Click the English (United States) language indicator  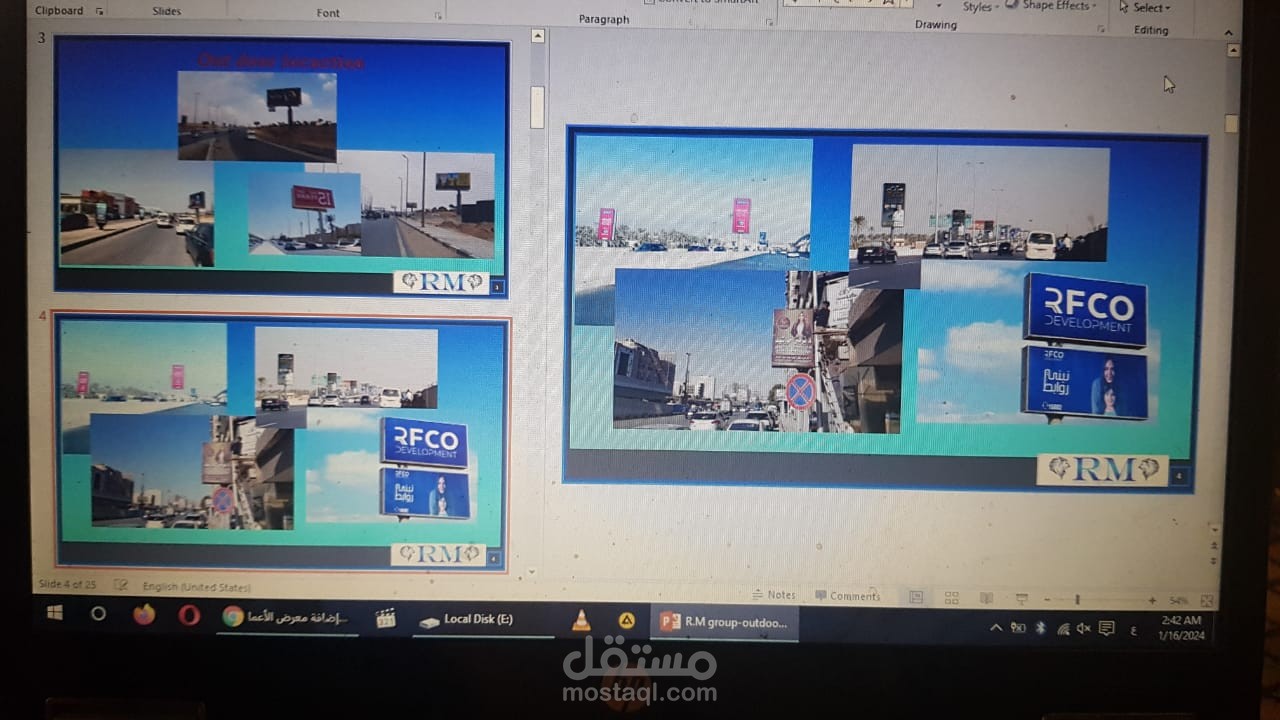197,587
